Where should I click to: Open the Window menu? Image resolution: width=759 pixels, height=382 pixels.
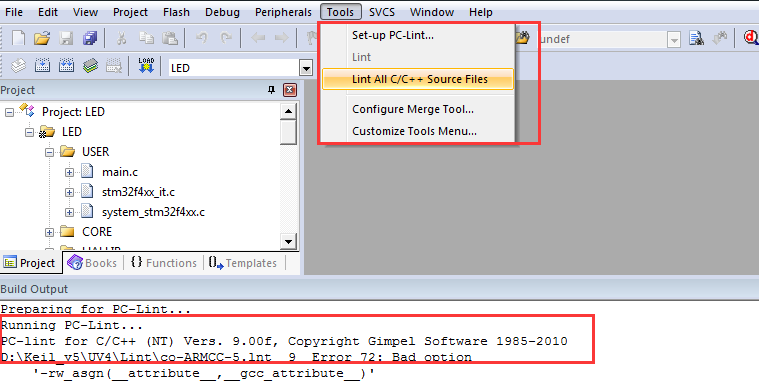coord(432,12)
